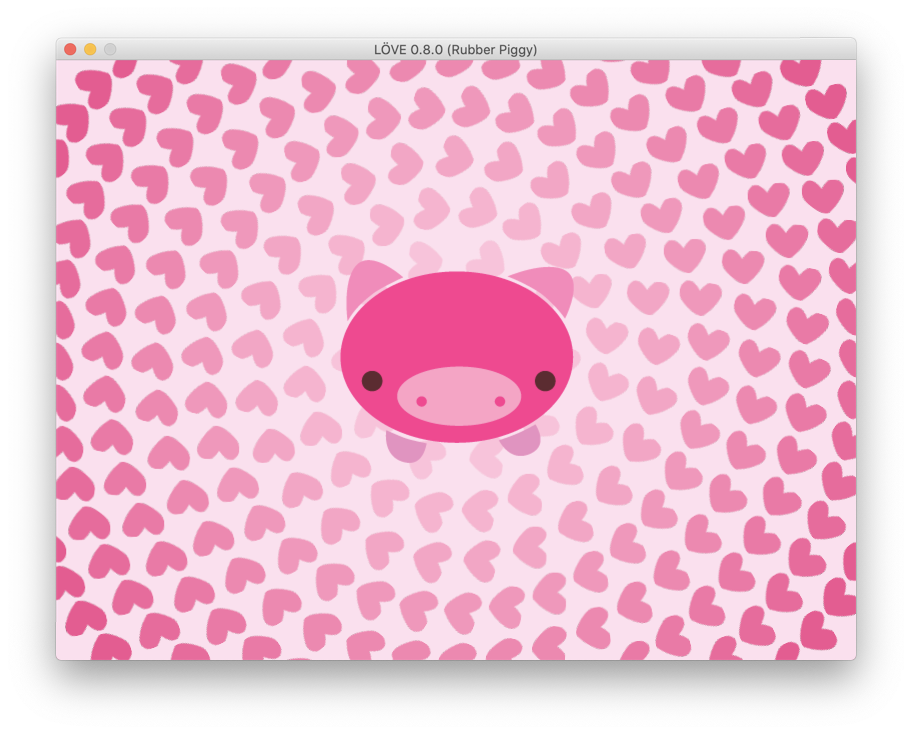Image resolution: width=912 pixels, height=734 pixels.
Task: Click the piggy's left ear
Action: click(369, 285)
